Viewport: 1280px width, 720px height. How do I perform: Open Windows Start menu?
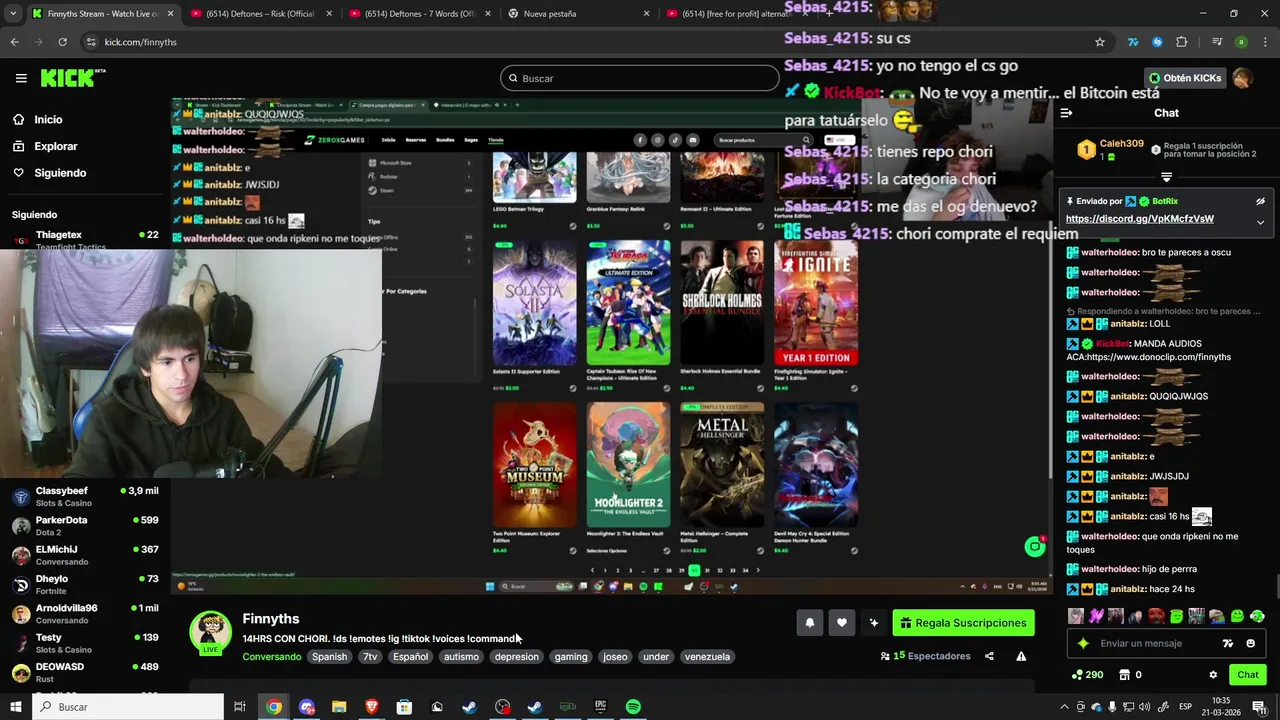[15, 707]
